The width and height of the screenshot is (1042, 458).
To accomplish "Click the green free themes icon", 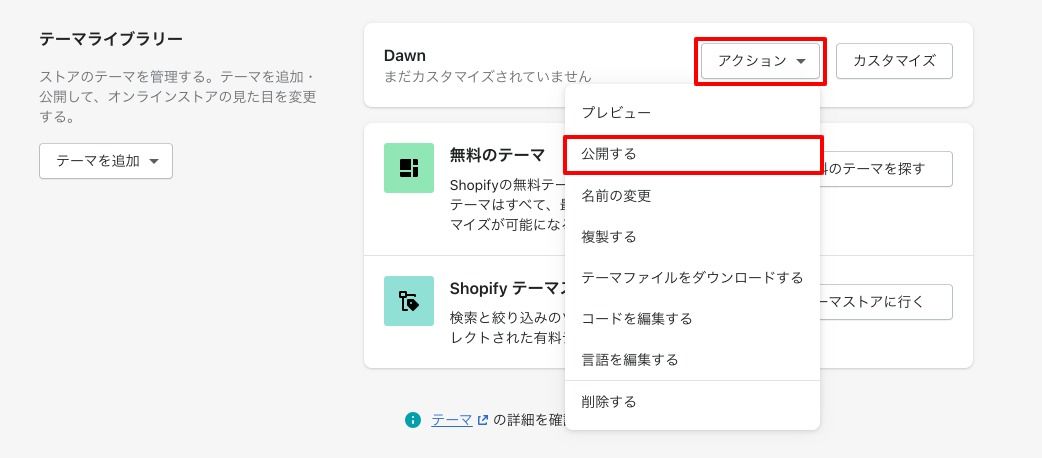I will (x=408, y=167).
